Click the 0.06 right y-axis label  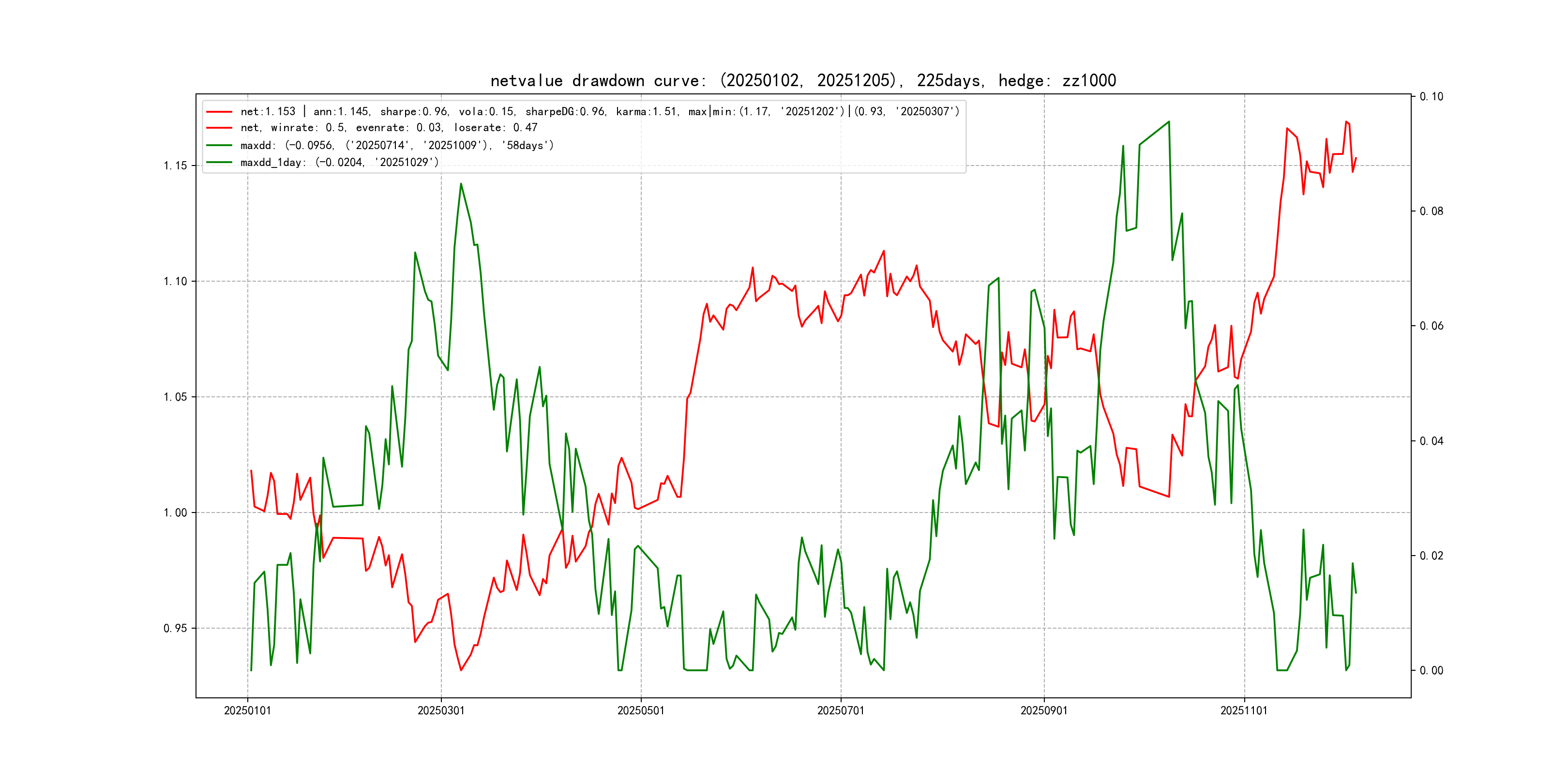(1431, 326)
